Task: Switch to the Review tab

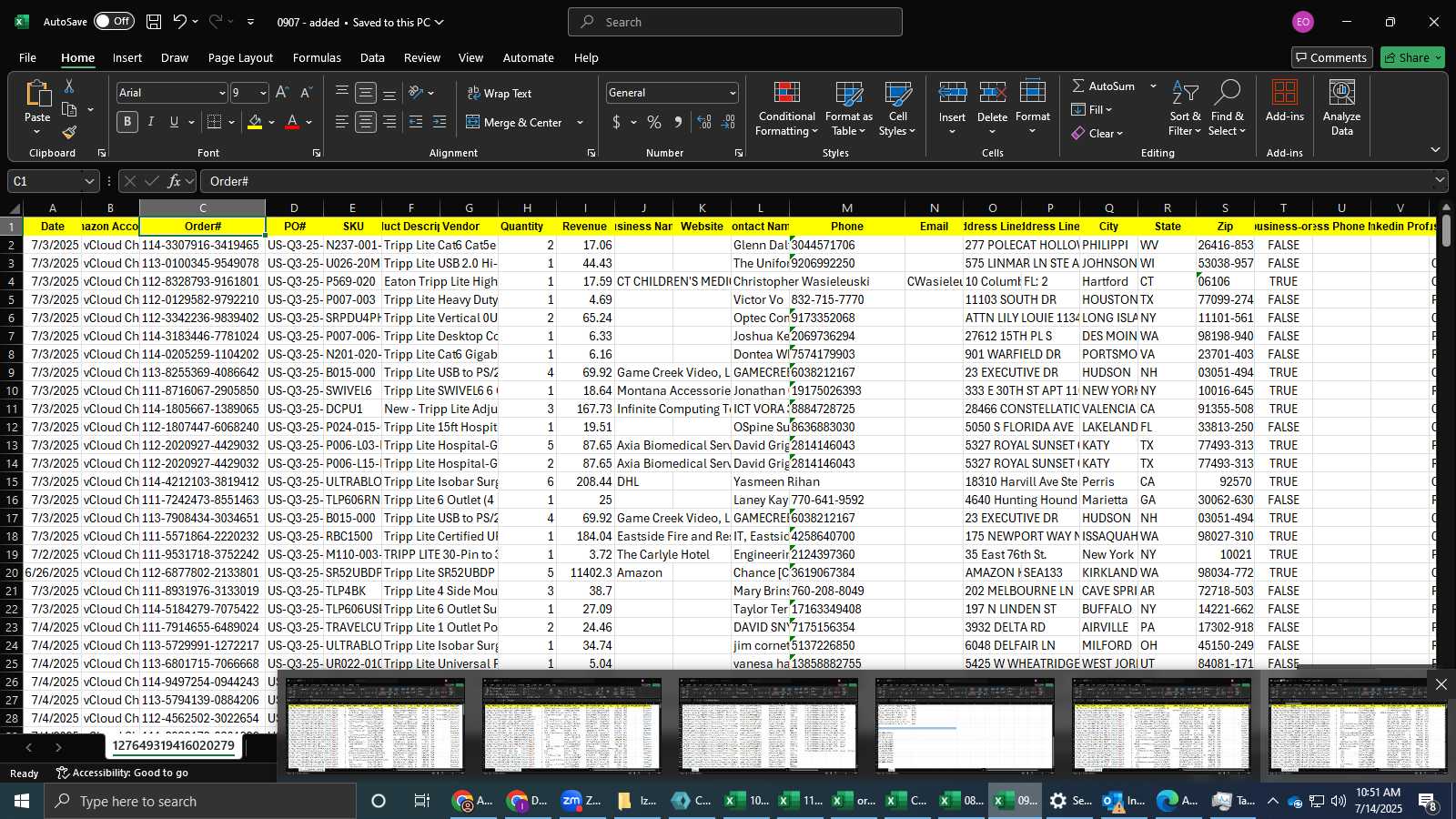Action: pos(422,57)
